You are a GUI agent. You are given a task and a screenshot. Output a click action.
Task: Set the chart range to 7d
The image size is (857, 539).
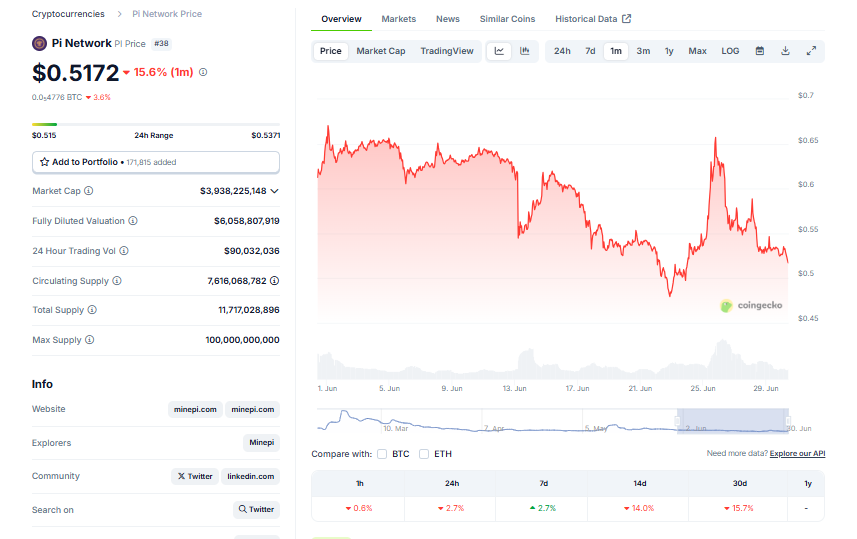pyautogui.click(x=590, y=51)
